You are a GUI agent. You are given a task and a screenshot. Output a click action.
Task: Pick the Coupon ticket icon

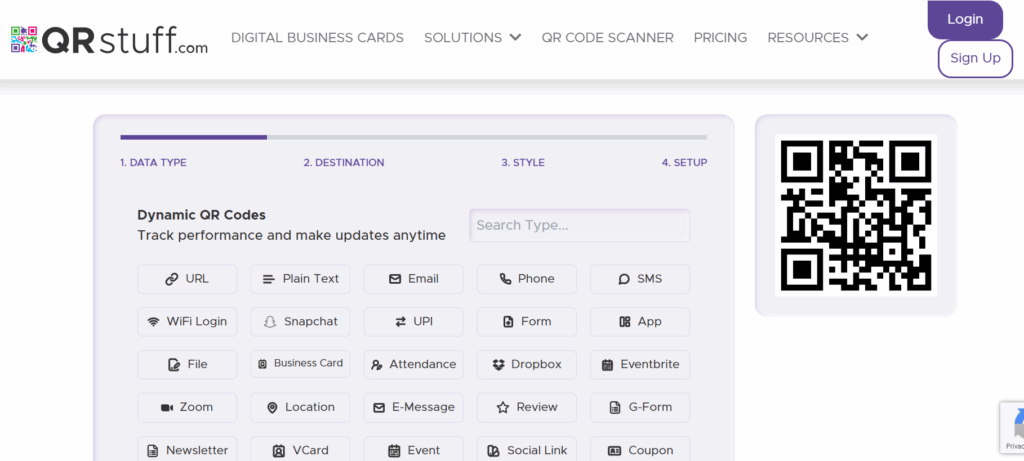pos(614,451)
